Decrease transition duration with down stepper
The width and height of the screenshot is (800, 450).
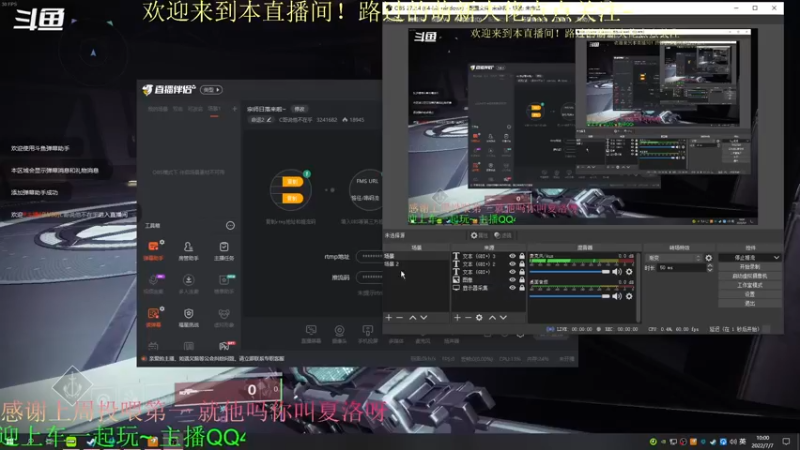[710, 270]
